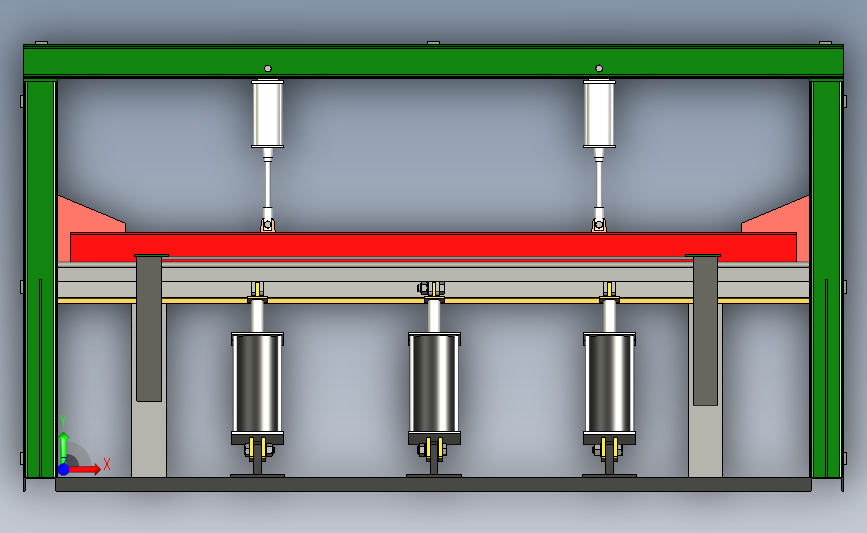
Task: Select the left green vertical column
Action: tap(40, 278)
